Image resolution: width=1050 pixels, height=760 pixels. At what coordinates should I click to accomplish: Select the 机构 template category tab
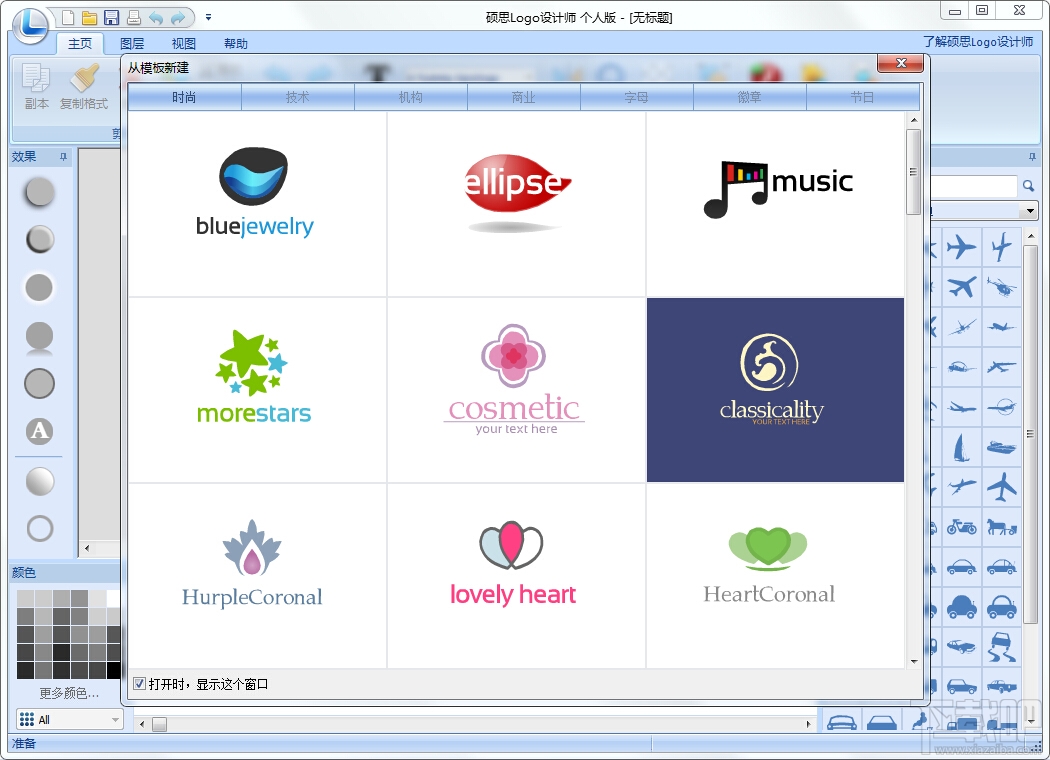click(x=410, y=98)
